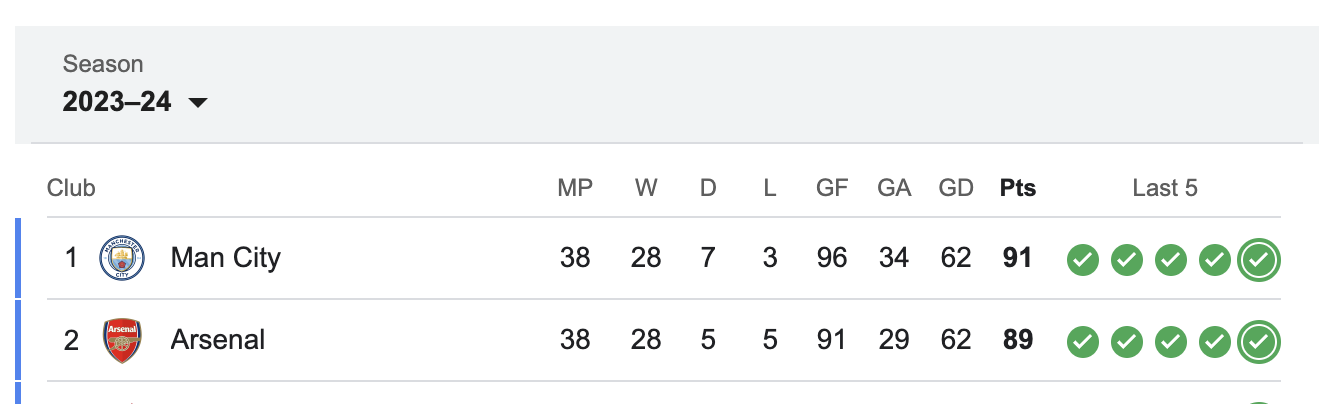The height and width of the screenshot is (404, 1320).
Task: Click Arsenal's first Last 5 win icon
Action: pyautogui.click(x=1082, y=342)
